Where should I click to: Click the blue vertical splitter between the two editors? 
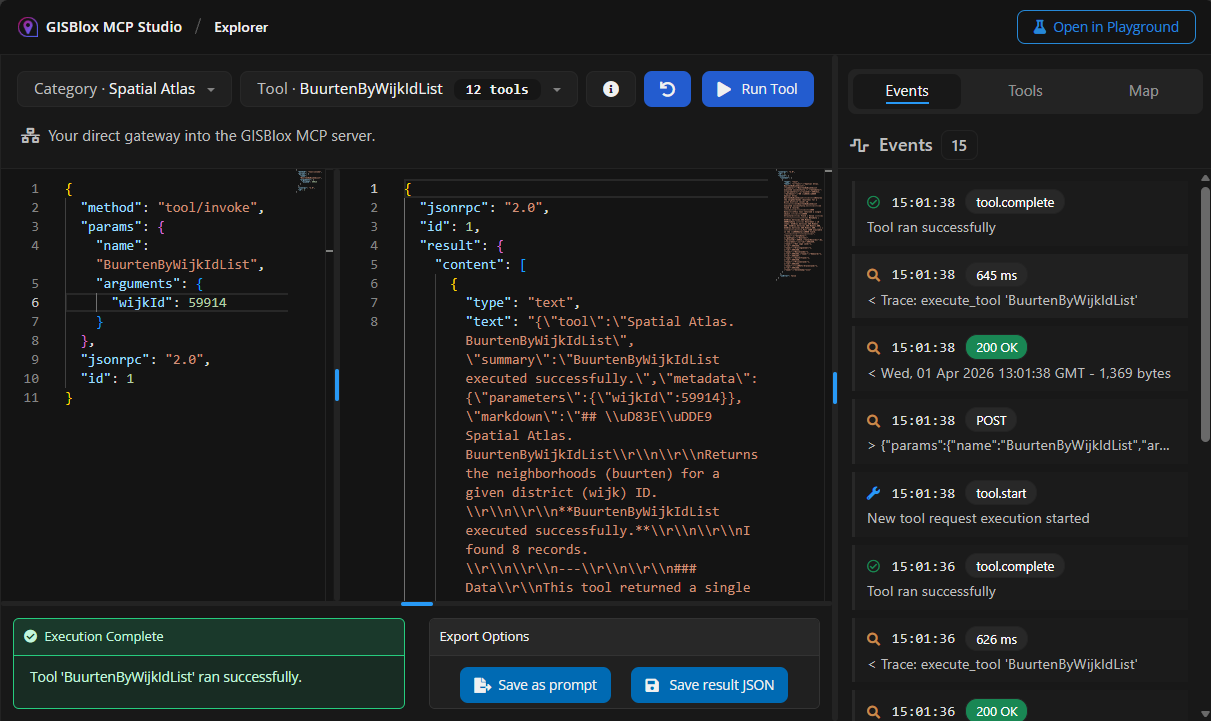(x=337, y=385)
